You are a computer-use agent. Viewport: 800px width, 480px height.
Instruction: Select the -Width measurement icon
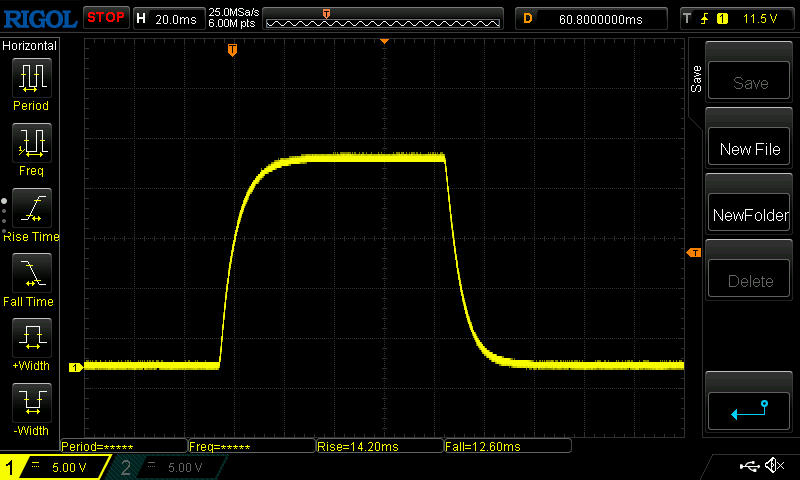click(31, 404)
